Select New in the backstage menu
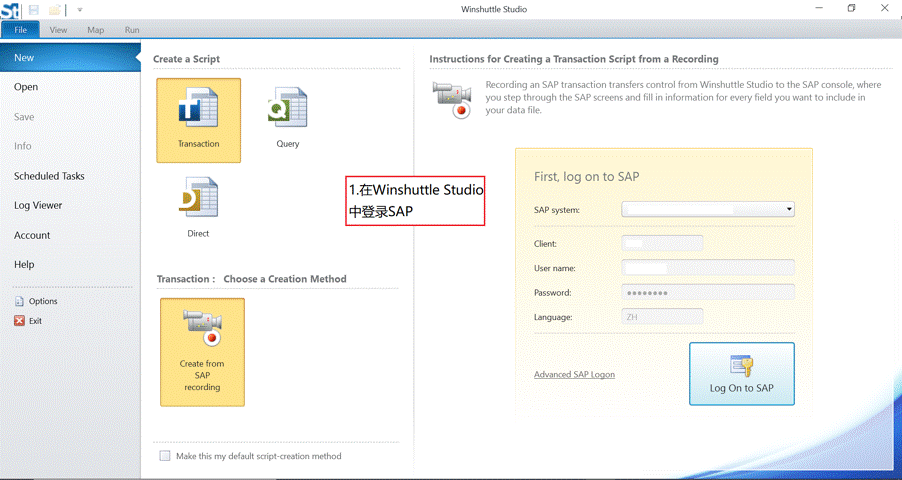Screen dimensions: 902x480 70,58
